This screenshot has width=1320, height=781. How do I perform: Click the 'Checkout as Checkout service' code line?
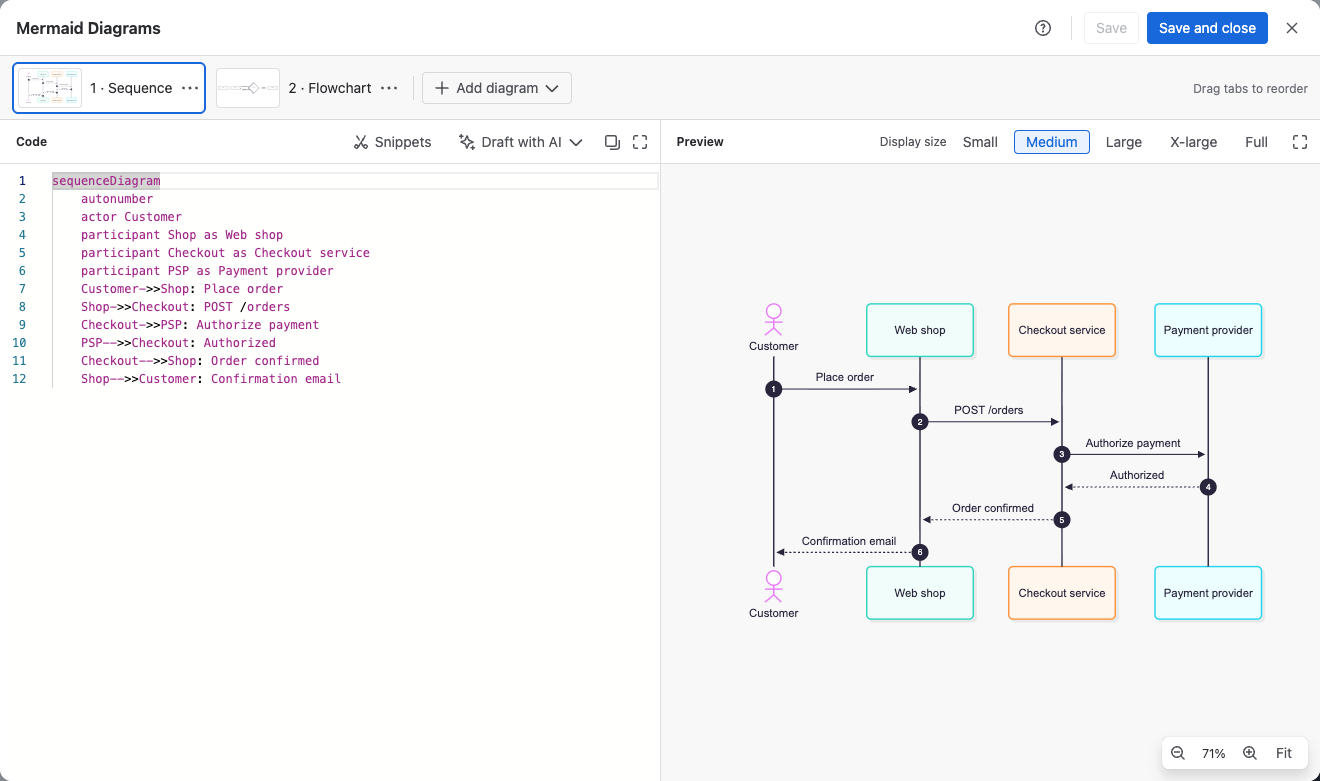click(x=225, y=253)
